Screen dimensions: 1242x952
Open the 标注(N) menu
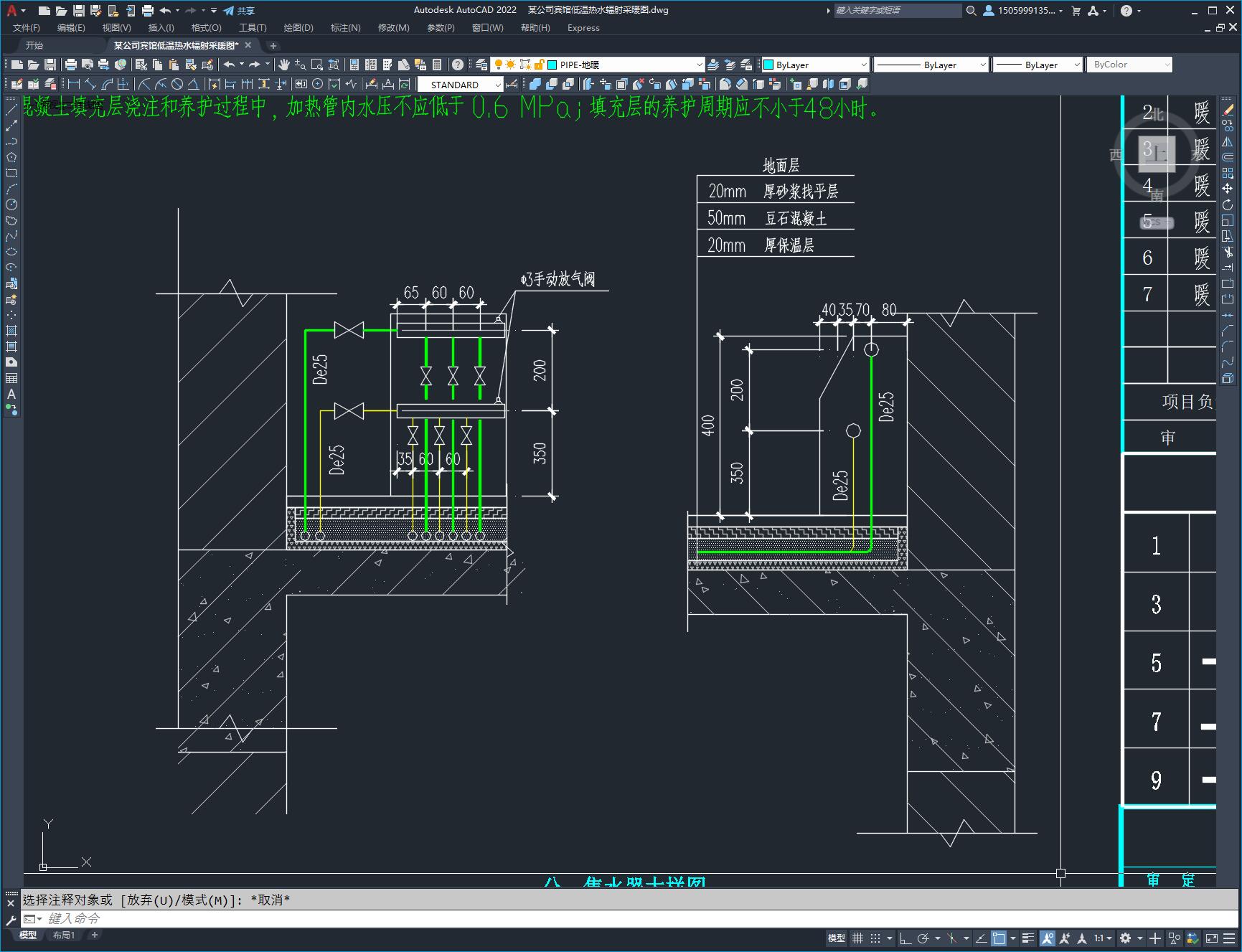pyautogui.click(x=345, y=28)
